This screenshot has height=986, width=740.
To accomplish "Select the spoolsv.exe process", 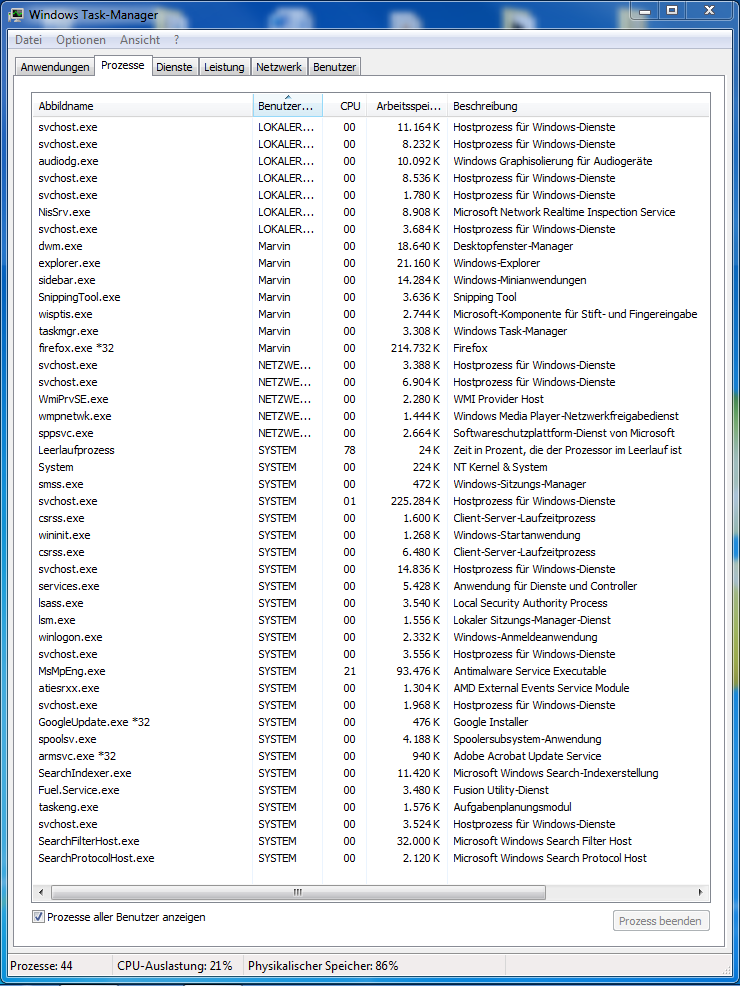I will [x=371, y=739].
